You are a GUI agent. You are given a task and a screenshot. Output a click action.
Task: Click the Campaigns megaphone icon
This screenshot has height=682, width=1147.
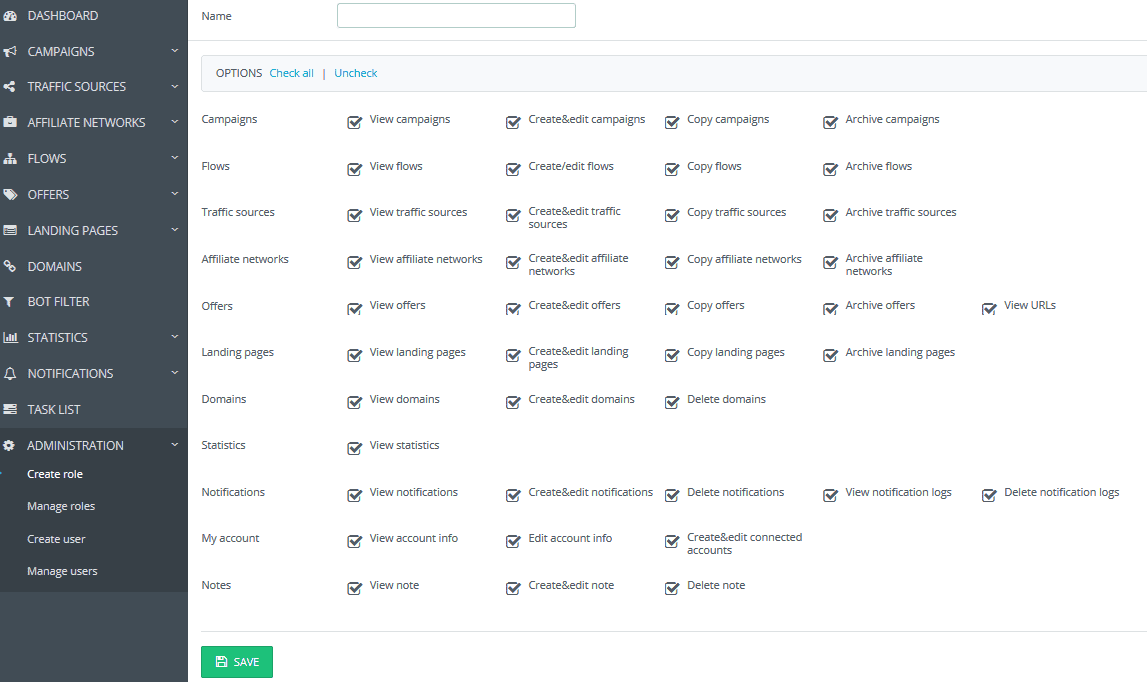(x=10, y=51)
